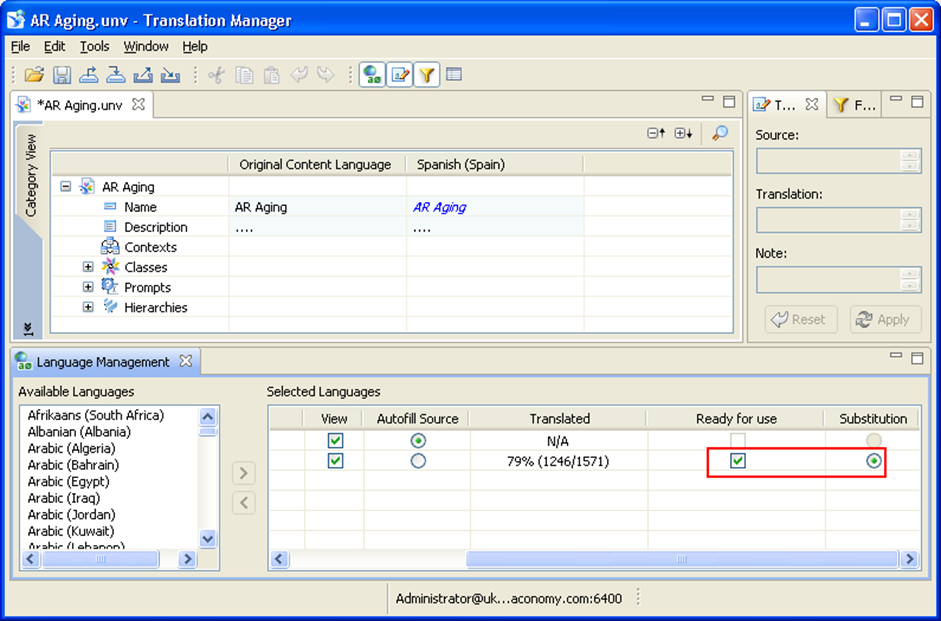Screen dimensions: 941x621
Task: Collapse the AR Aging root node
Action: coord(66,186)
